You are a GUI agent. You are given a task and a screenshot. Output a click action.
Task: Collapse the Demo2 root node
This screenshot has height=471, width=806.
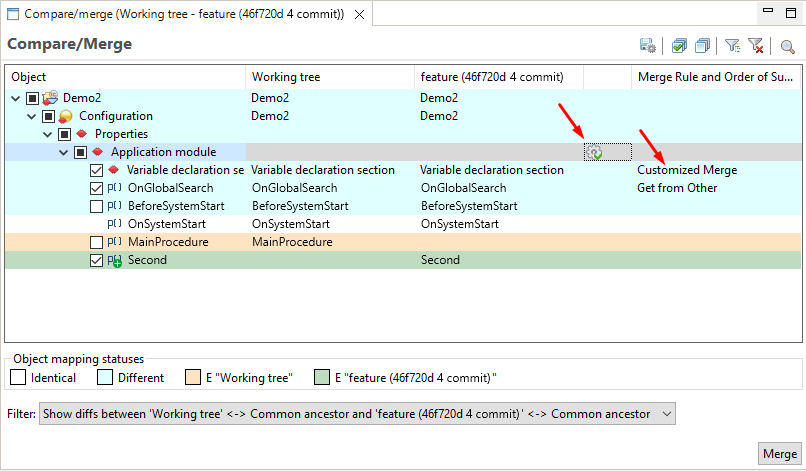pyautogui.click(x=15, y=98)
